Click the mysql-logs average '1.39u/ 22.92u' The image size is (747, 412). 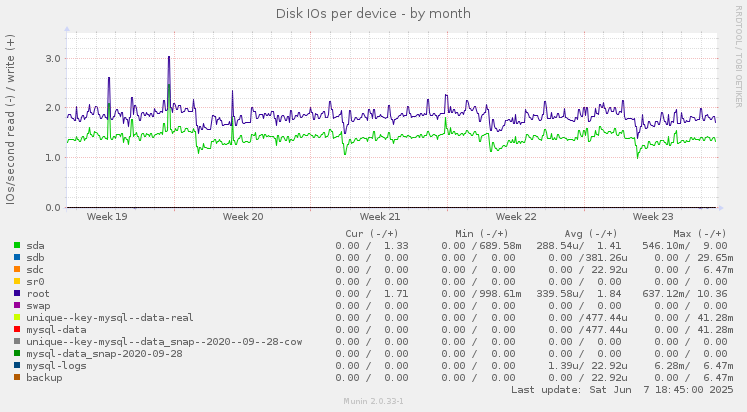tap(587, 366)
